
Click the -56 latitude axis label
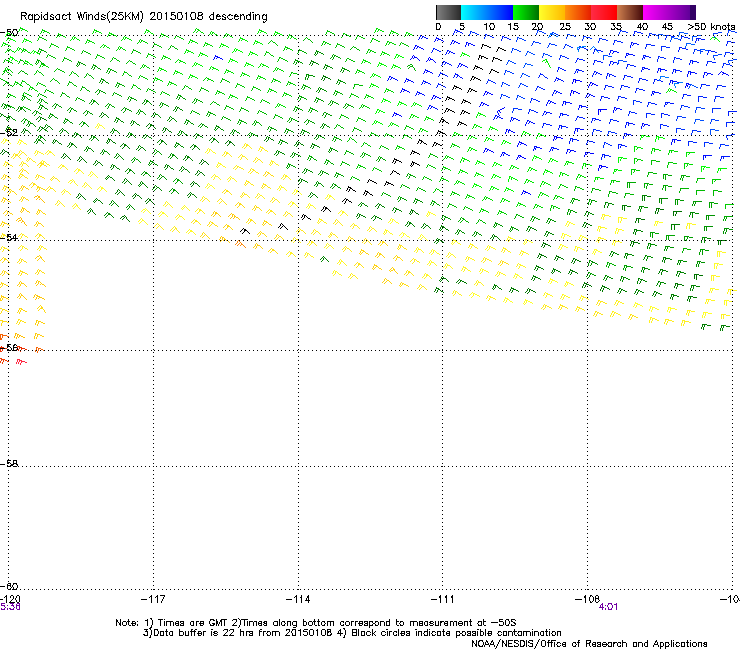(x=9, y=347)
